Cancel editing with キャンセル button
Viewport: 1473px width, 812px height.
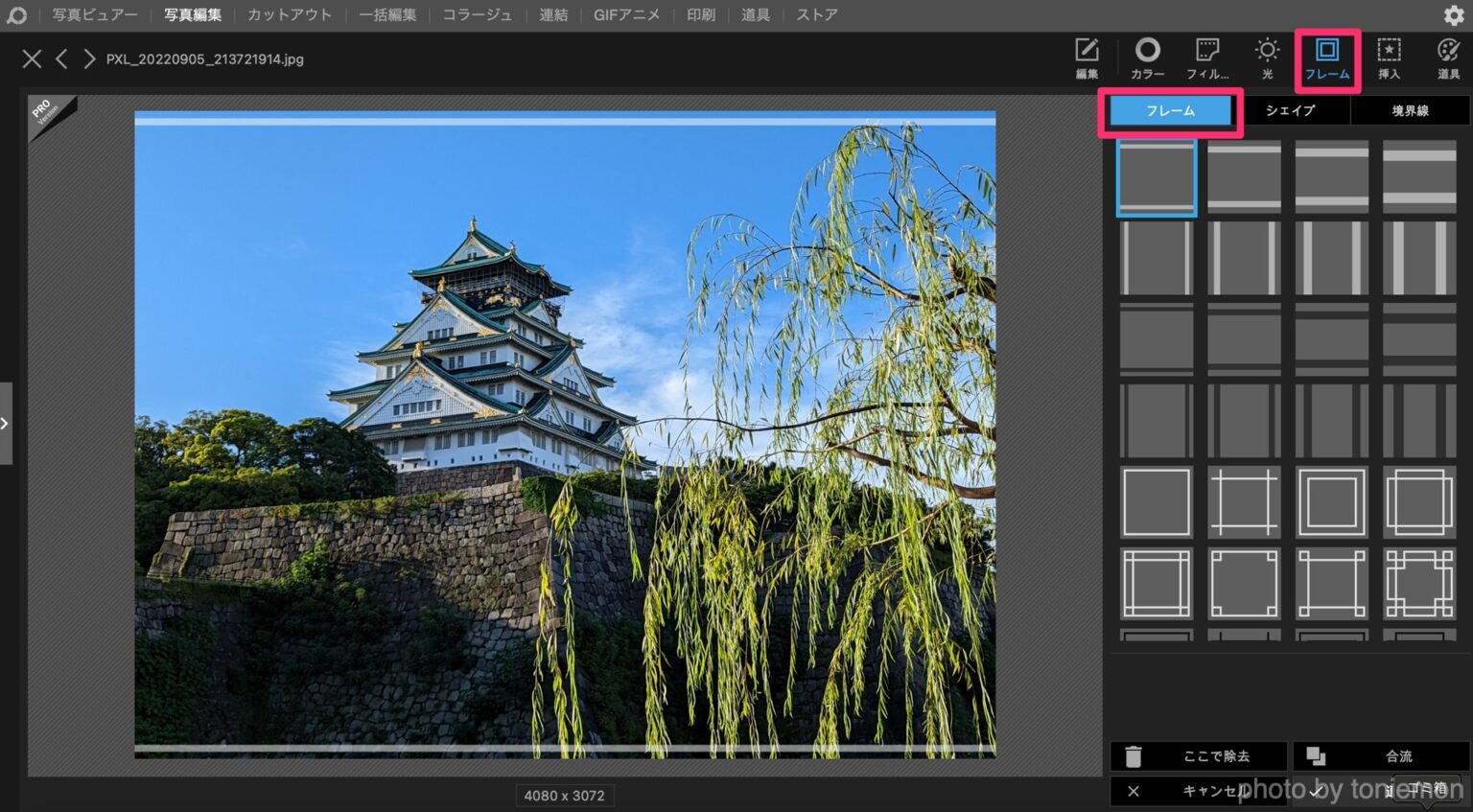[1198, 792]
